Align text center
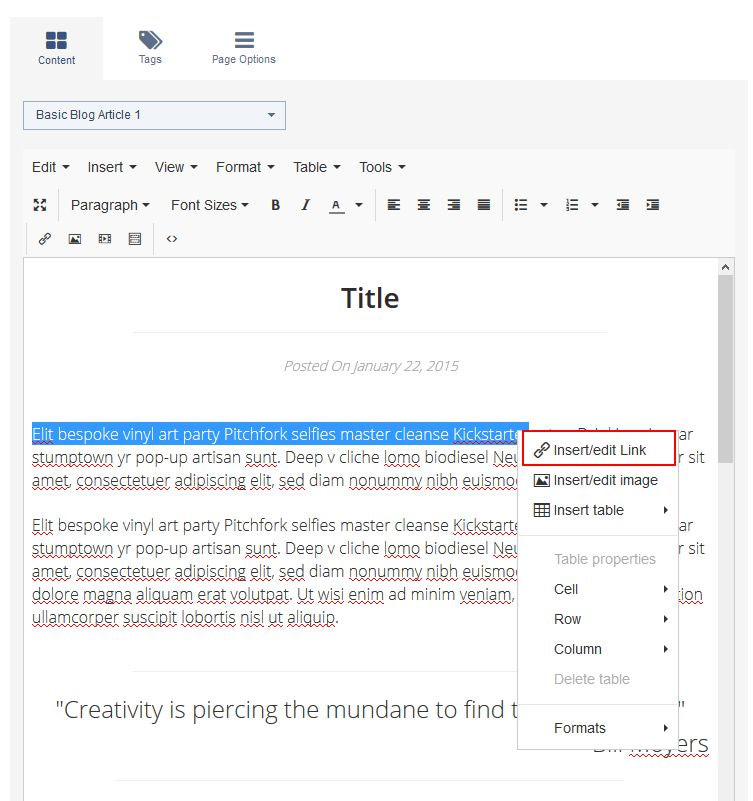753x801 pixels. coord(423,205)
